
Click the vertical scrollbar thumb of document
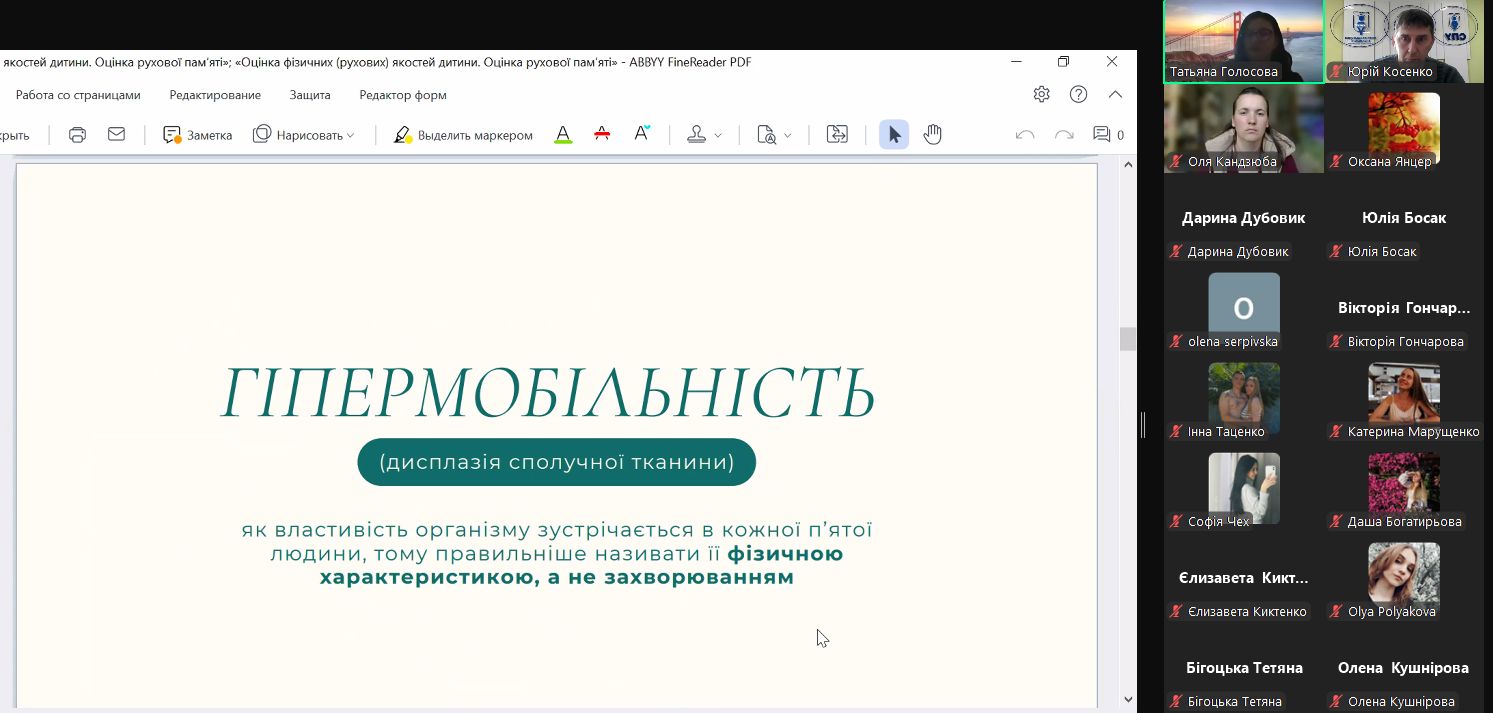coord(1128,339)
